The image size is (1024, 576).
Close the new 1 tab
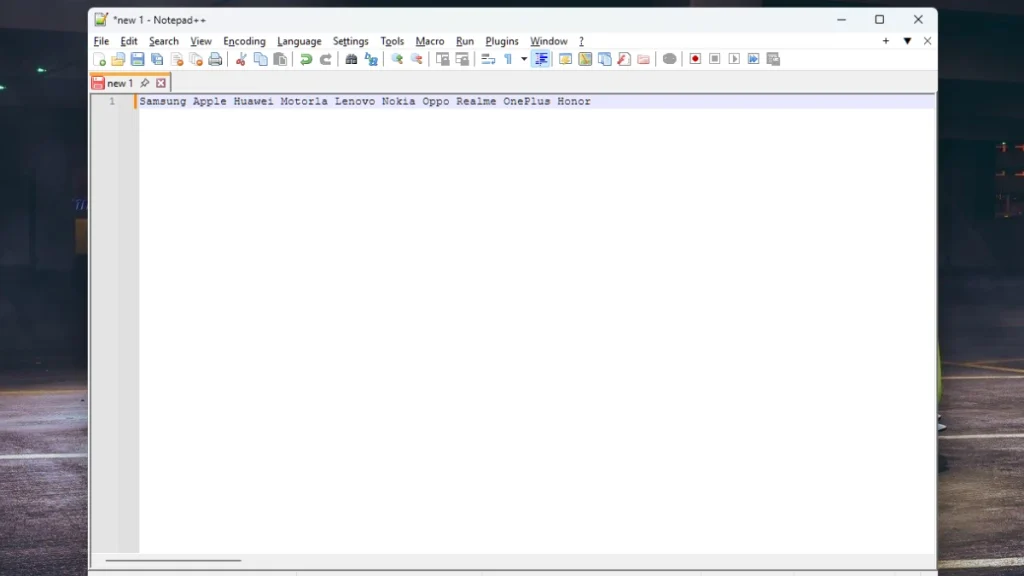coord(161,83)
